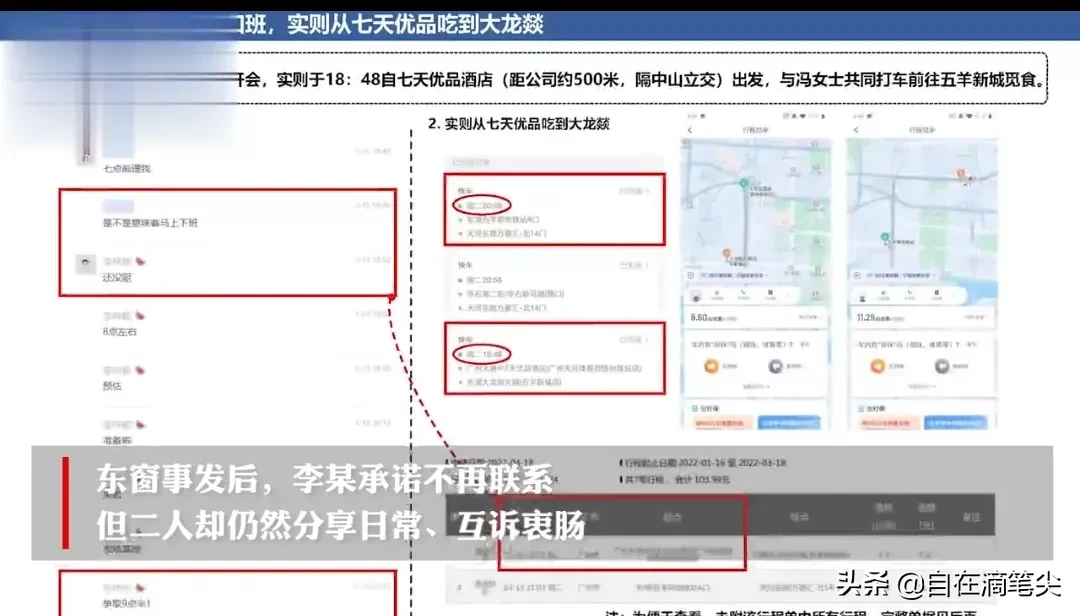
Task: Click gray rating face in 11.29 trip screen
Action: coord(942,366)
